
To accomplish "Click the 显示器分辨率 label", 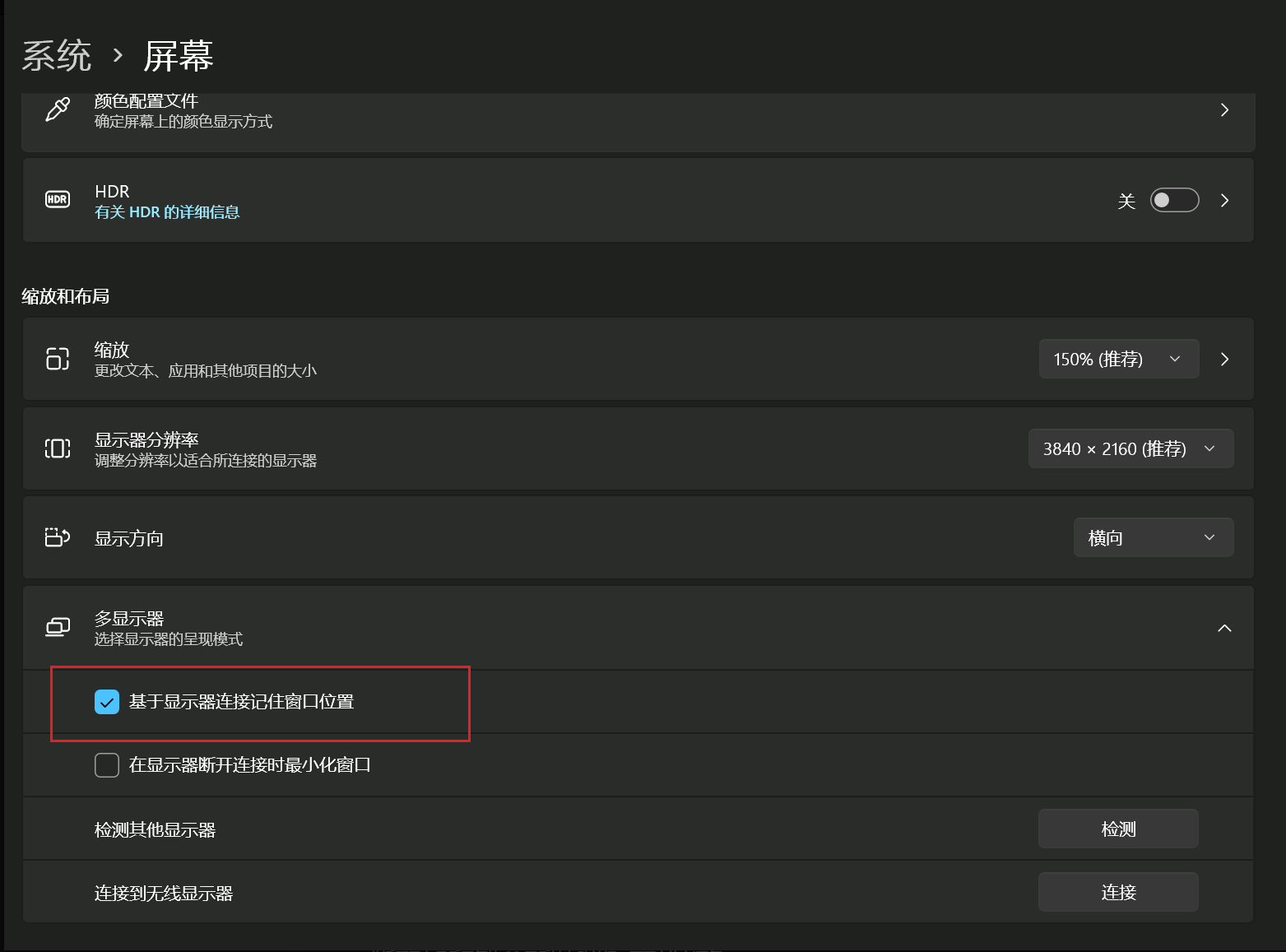I will [x=146, y=439].
